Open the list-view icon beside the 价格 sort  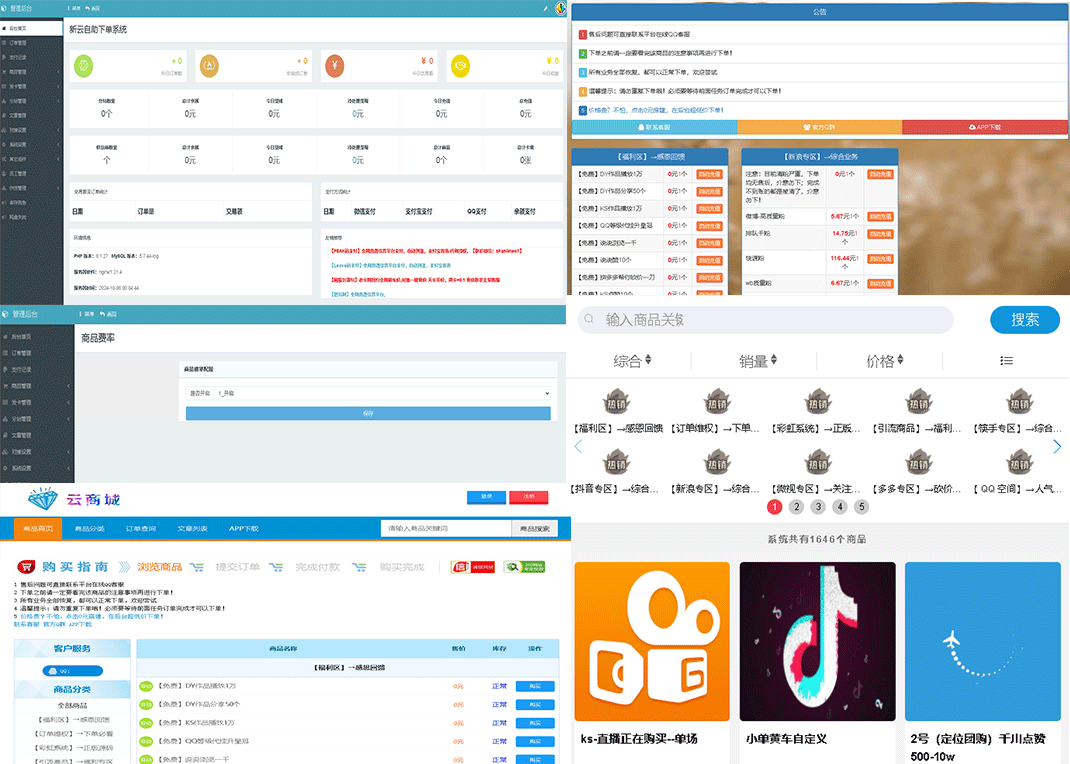click(1006, 361)
